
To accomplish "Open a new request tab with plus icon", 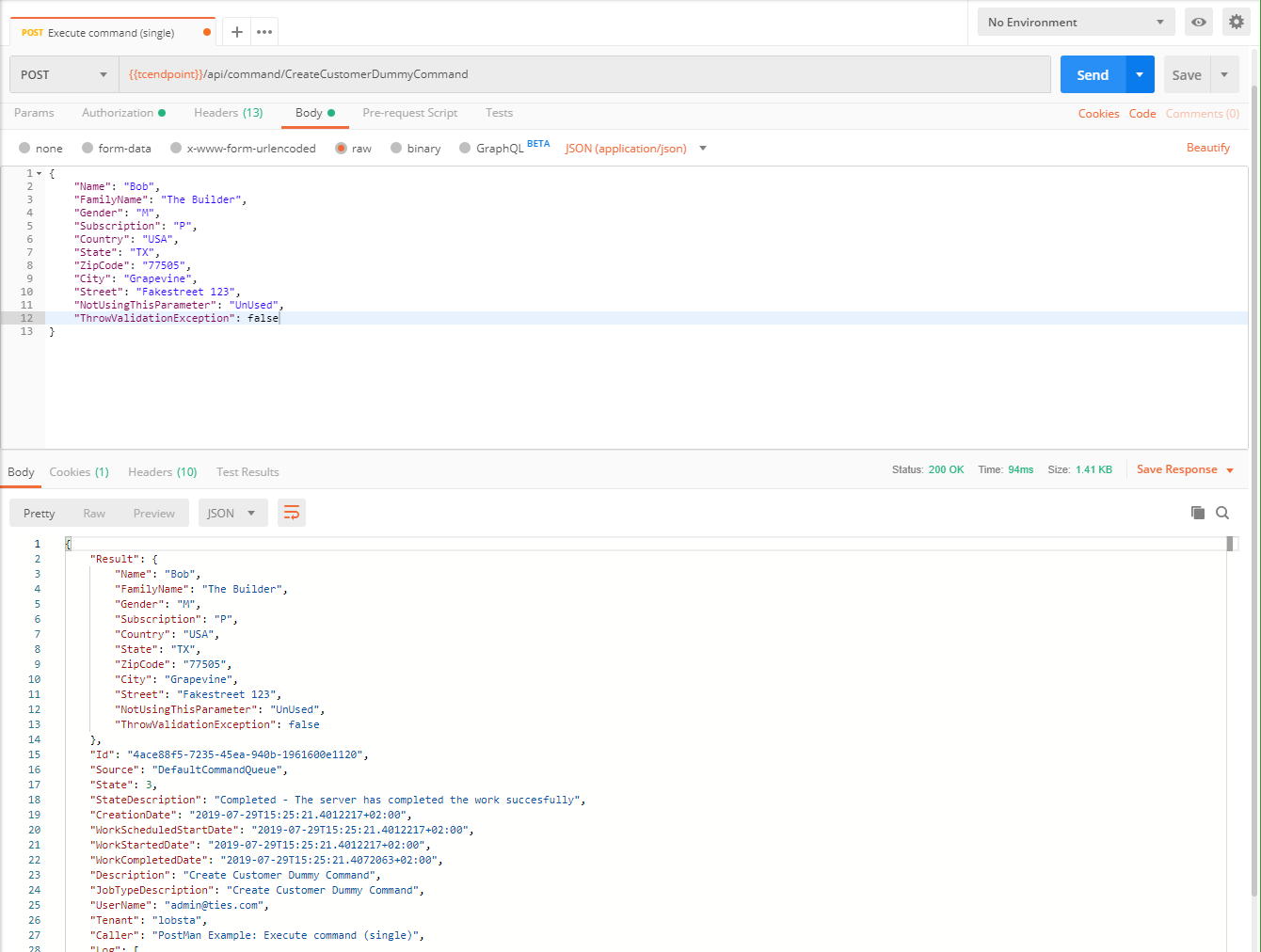I will (x=237, y=32).
